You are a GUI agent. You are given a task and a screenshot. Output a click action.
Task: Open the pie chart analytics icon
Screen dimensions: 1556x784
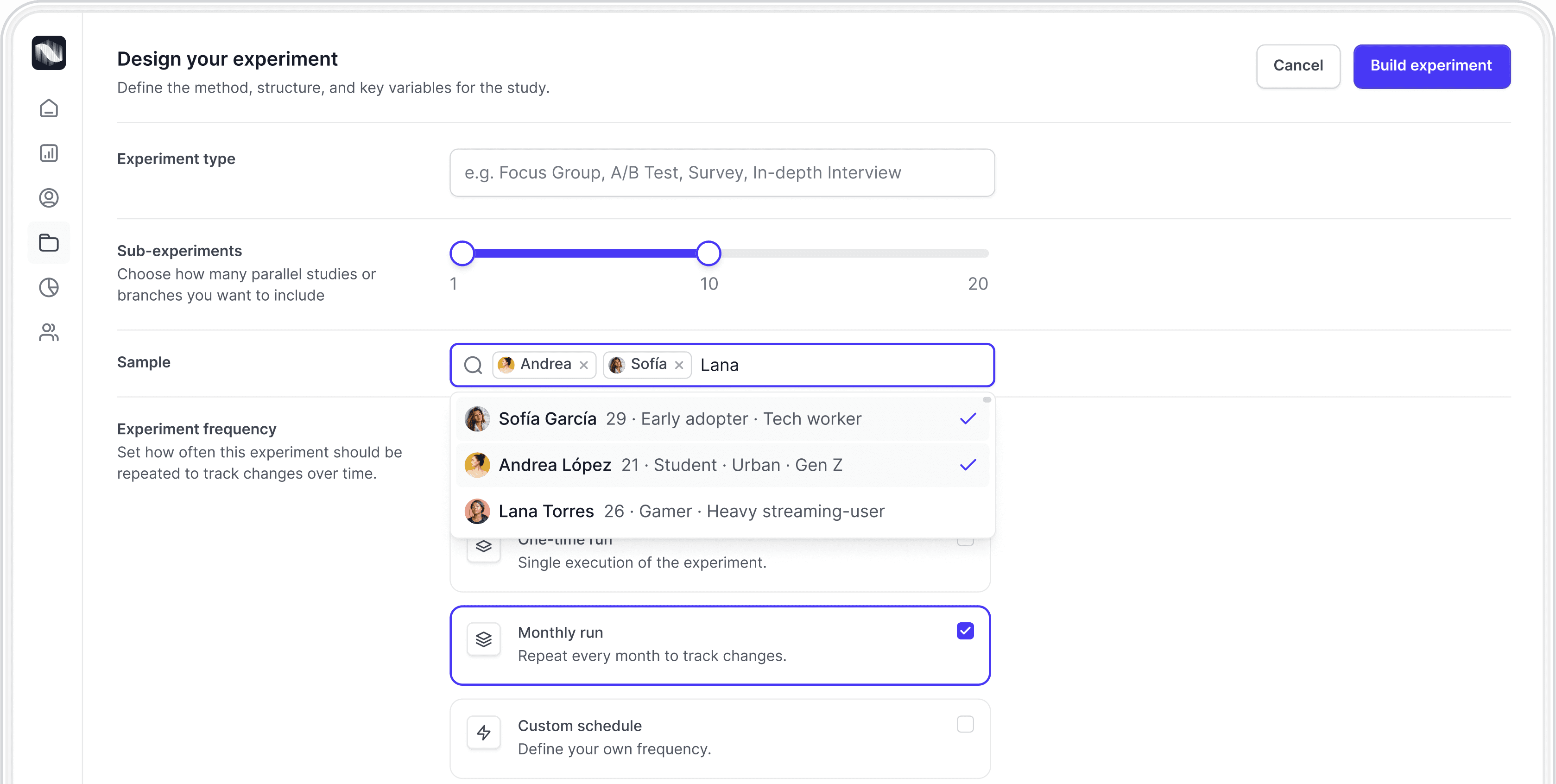[49, 287]
